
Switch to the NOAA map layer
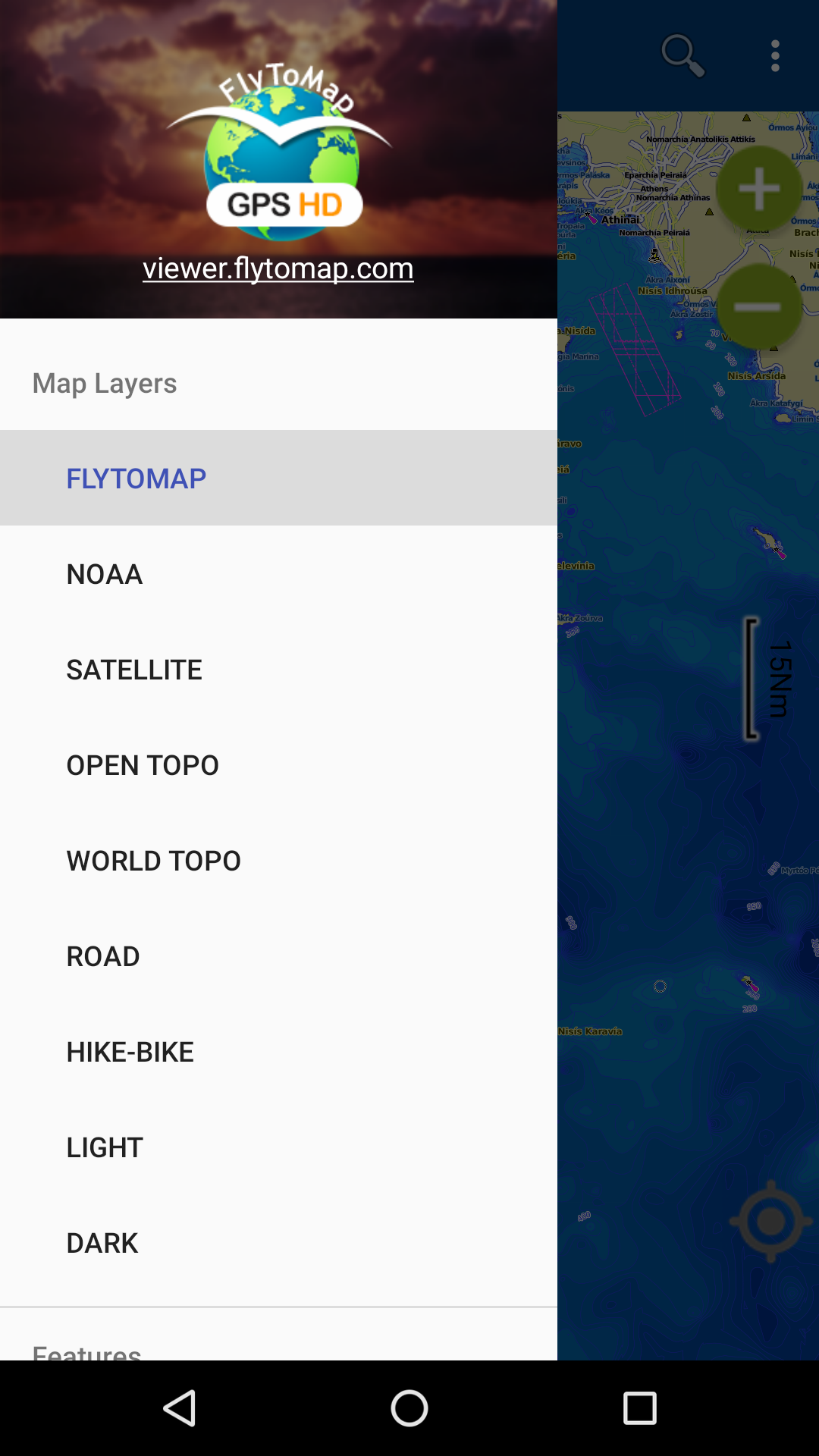pyautogui.click(x=278, y=573)
